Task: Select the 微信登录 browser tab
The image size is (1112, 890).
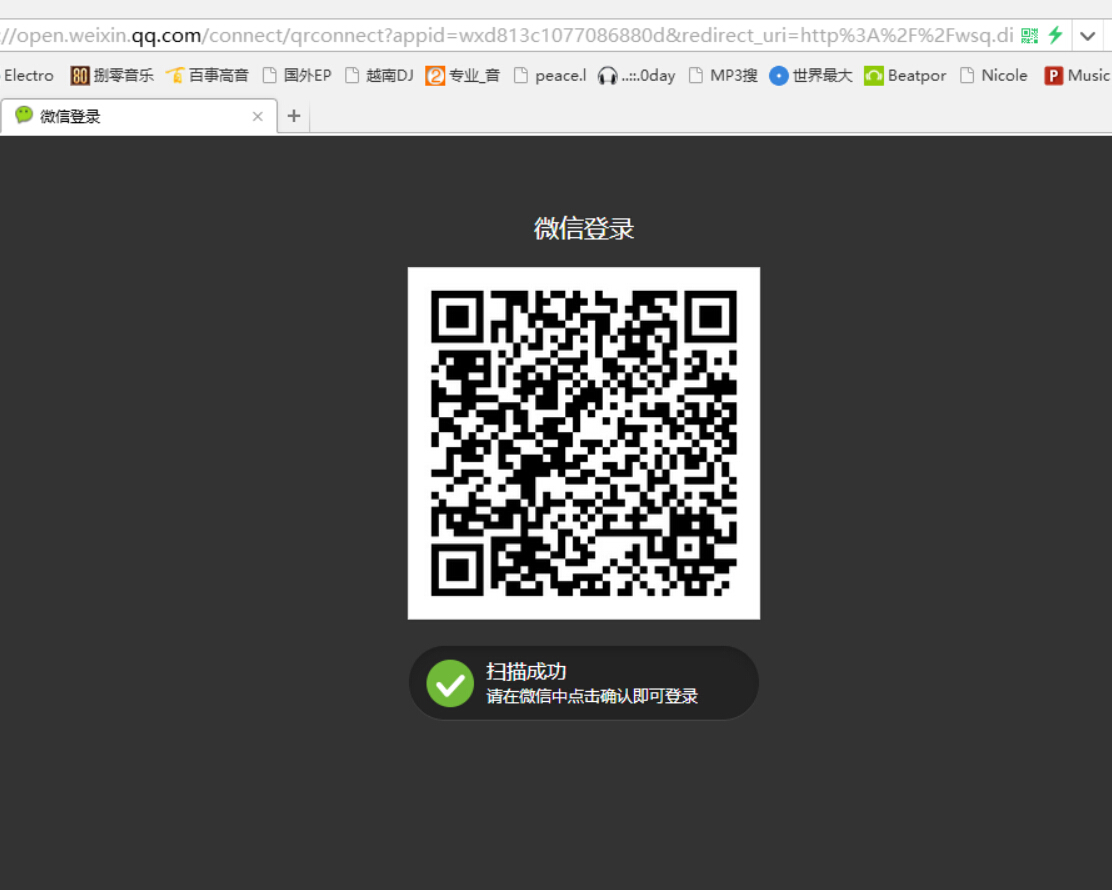Action: 138,116
